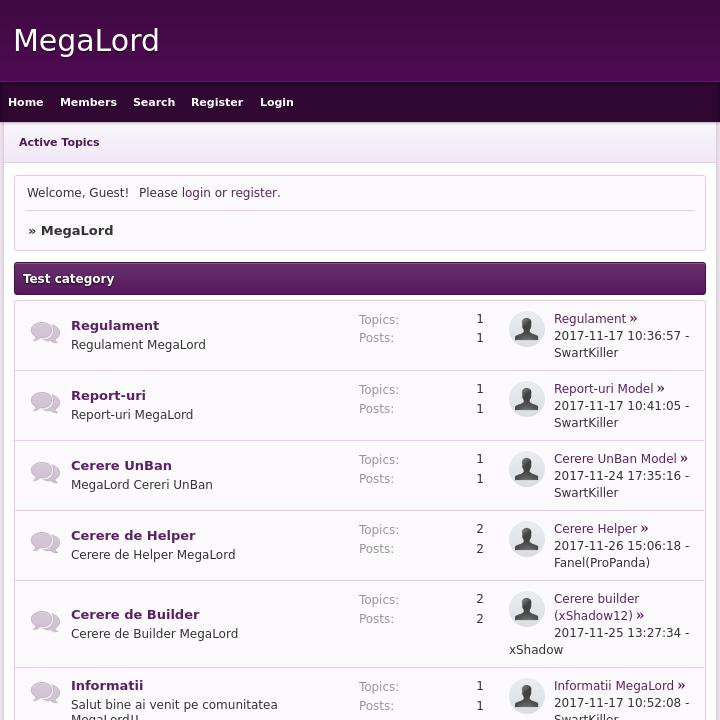This screenshot has width=720, height=720.
Task: Click the MegaLord breadcrumb link
Action: click(x=77, y=230)
